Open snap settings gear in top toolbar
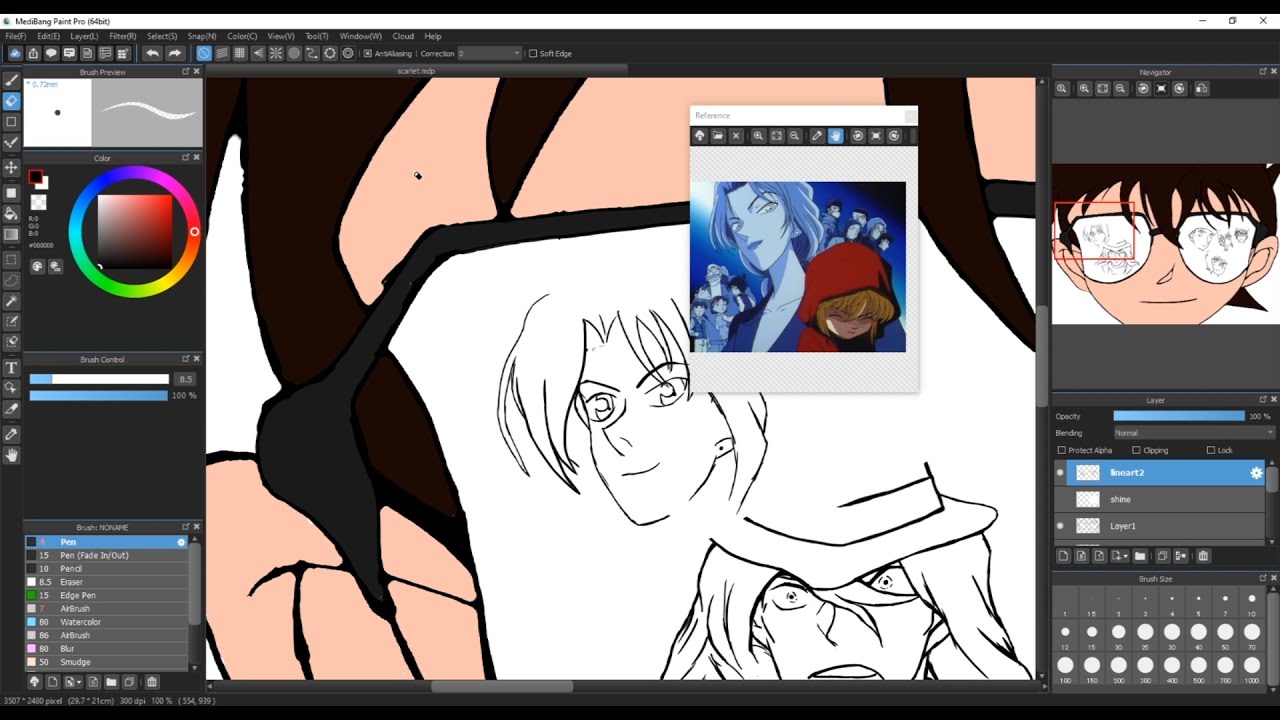The height and width of the screenshot is (720, 1280). tap(348, 53)
